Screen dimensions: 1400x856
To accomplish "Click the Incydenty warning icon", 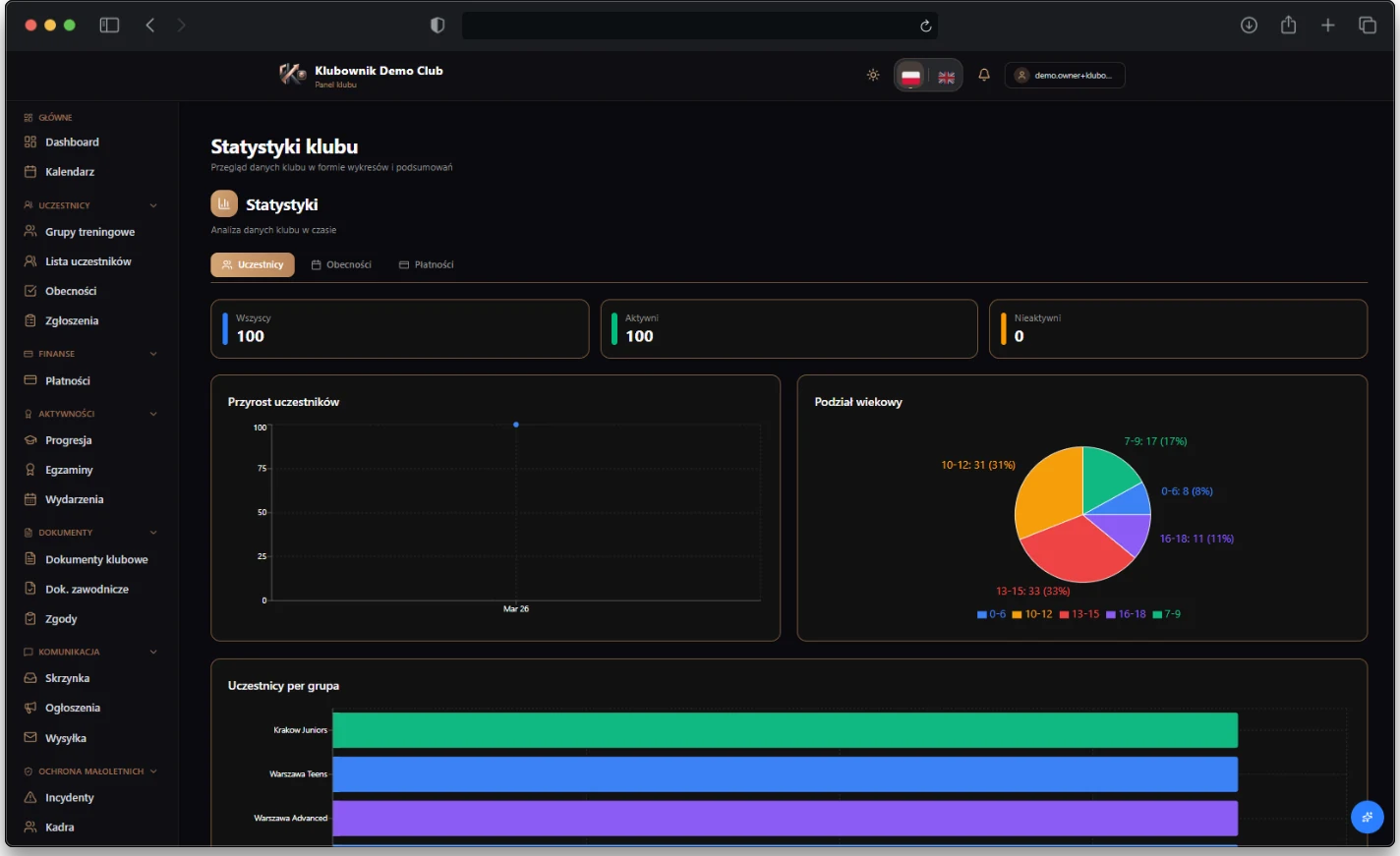I will [29, 797].
